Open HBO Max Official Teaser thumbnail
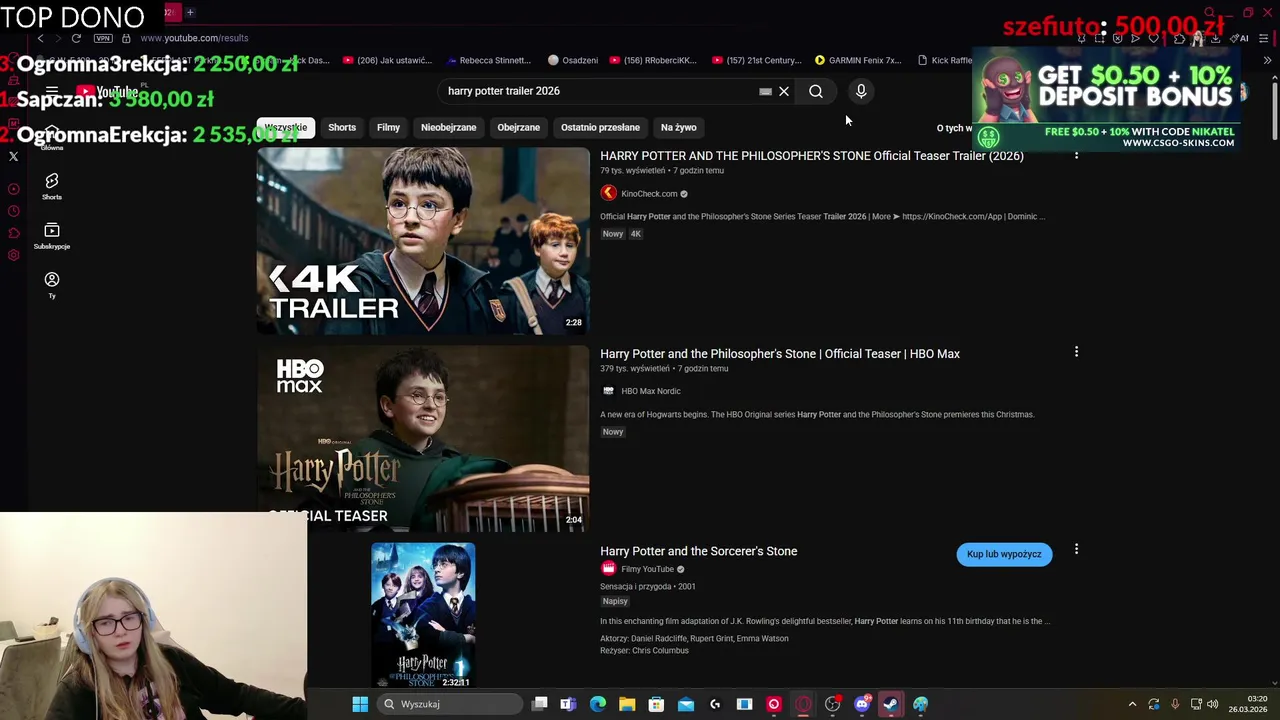The height and width of the screenshot is (720, 1280). [x=423, y=438]
